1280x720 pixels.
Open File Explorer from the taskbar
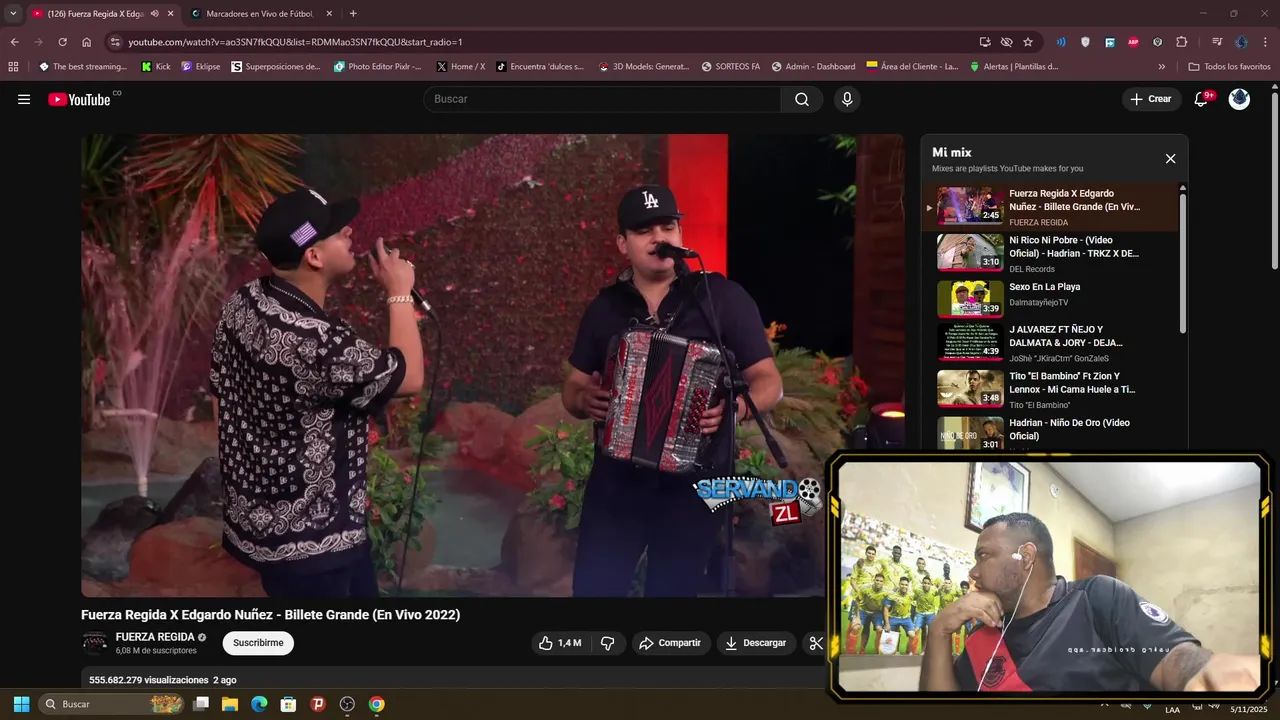point(230,704)
